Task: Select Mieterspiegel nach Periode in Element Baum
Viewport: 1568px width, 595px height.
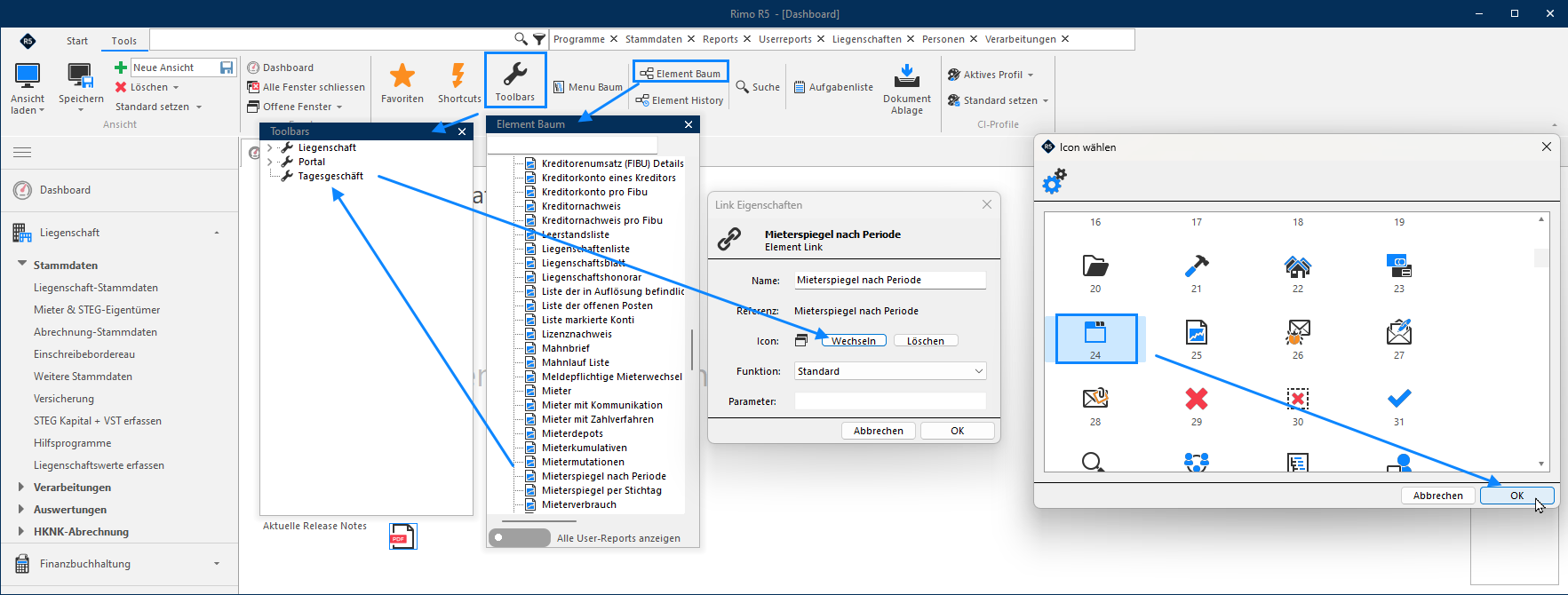Action: 604,476
